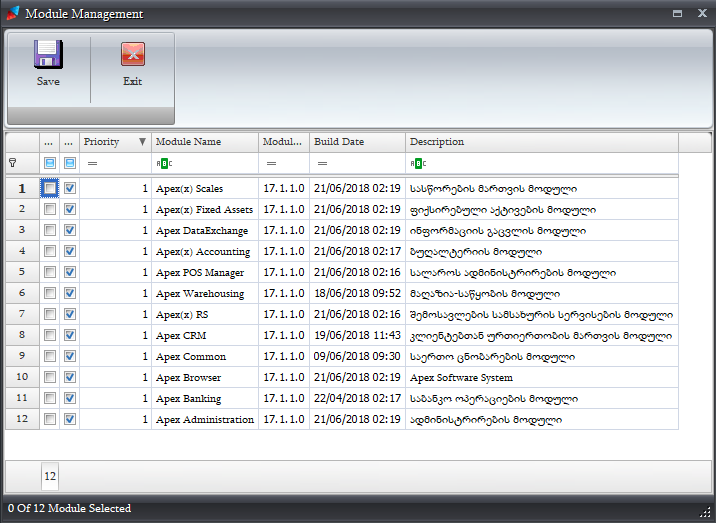Uncheck the checked box for Apex CRM
Screen dimensions: 716x523
click(70, 335)
